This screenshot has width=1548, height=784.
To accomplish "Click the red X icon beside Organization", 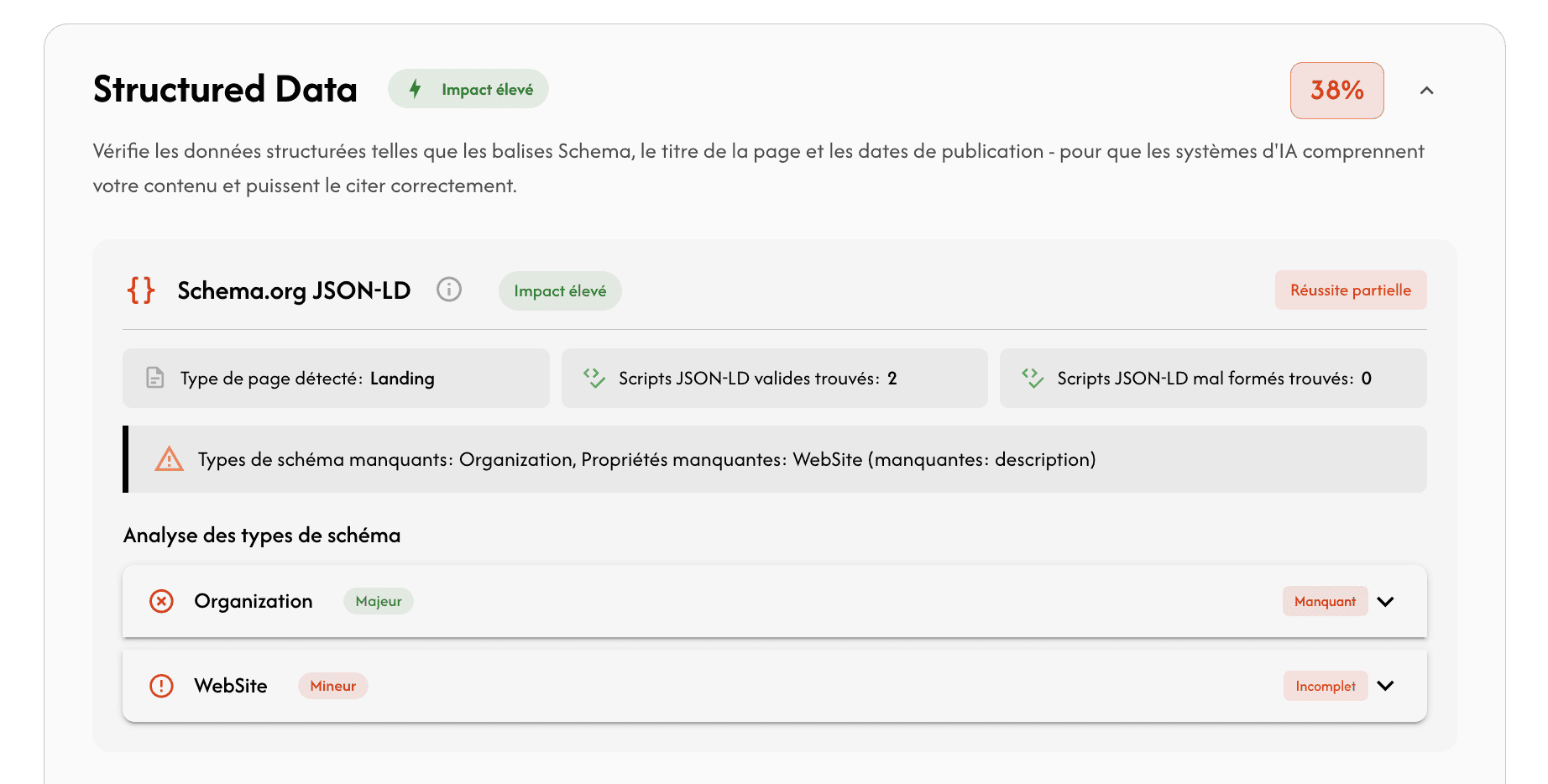I will coord(161,601).
